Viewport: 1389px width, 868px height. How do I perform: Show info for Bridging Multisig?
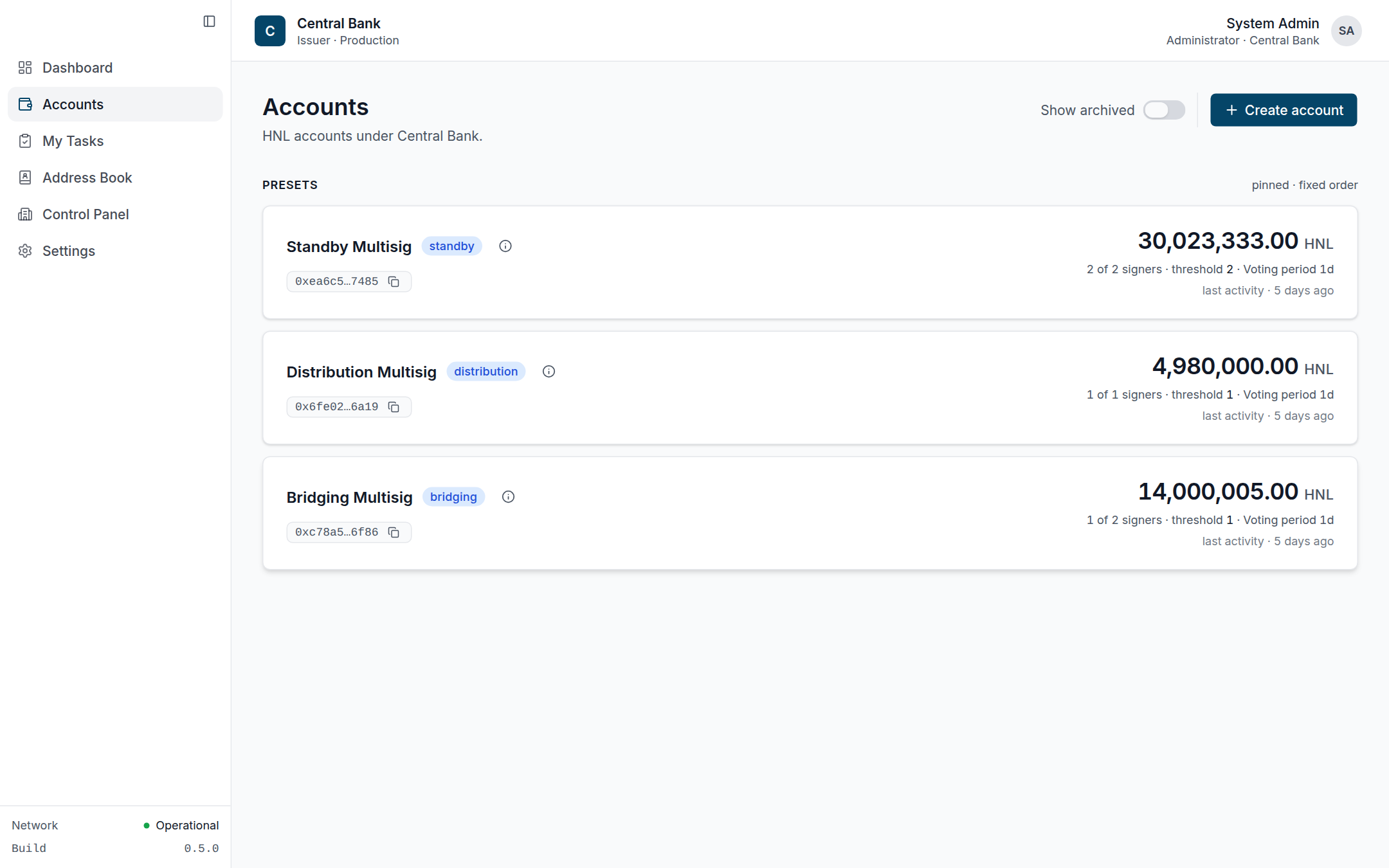(508, 497)
